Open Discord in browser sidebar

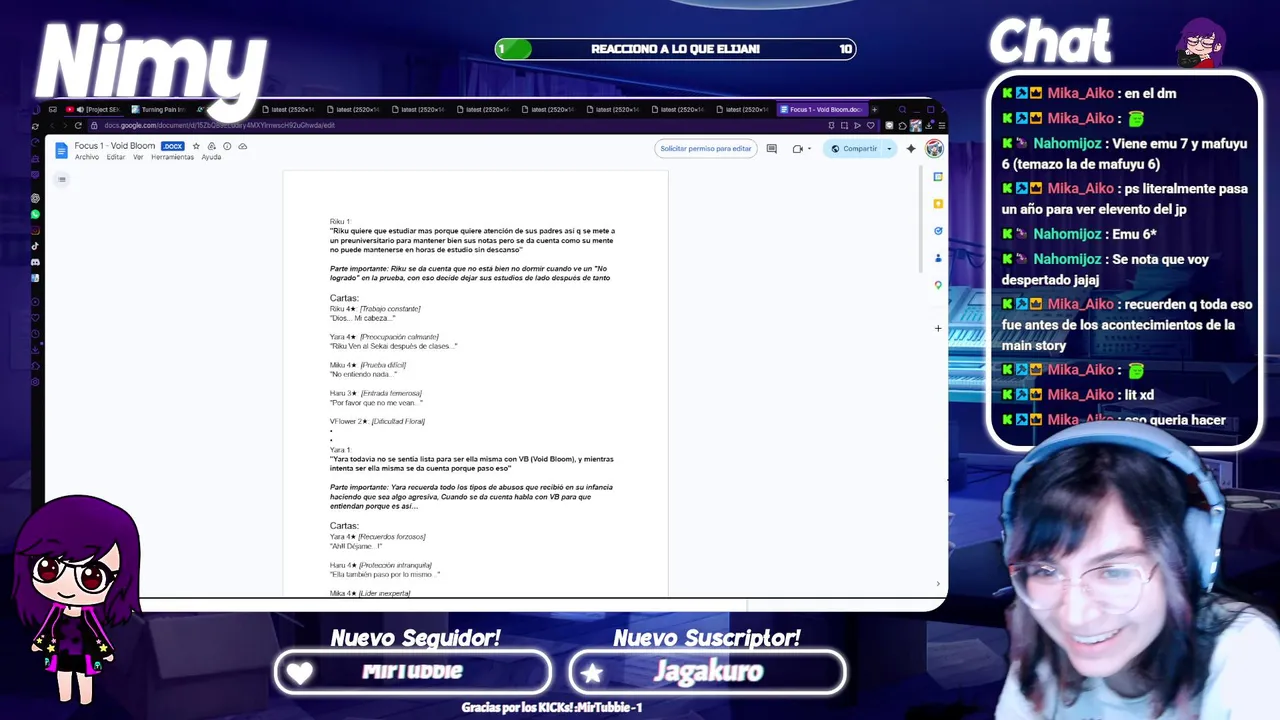tap(36, 262)
